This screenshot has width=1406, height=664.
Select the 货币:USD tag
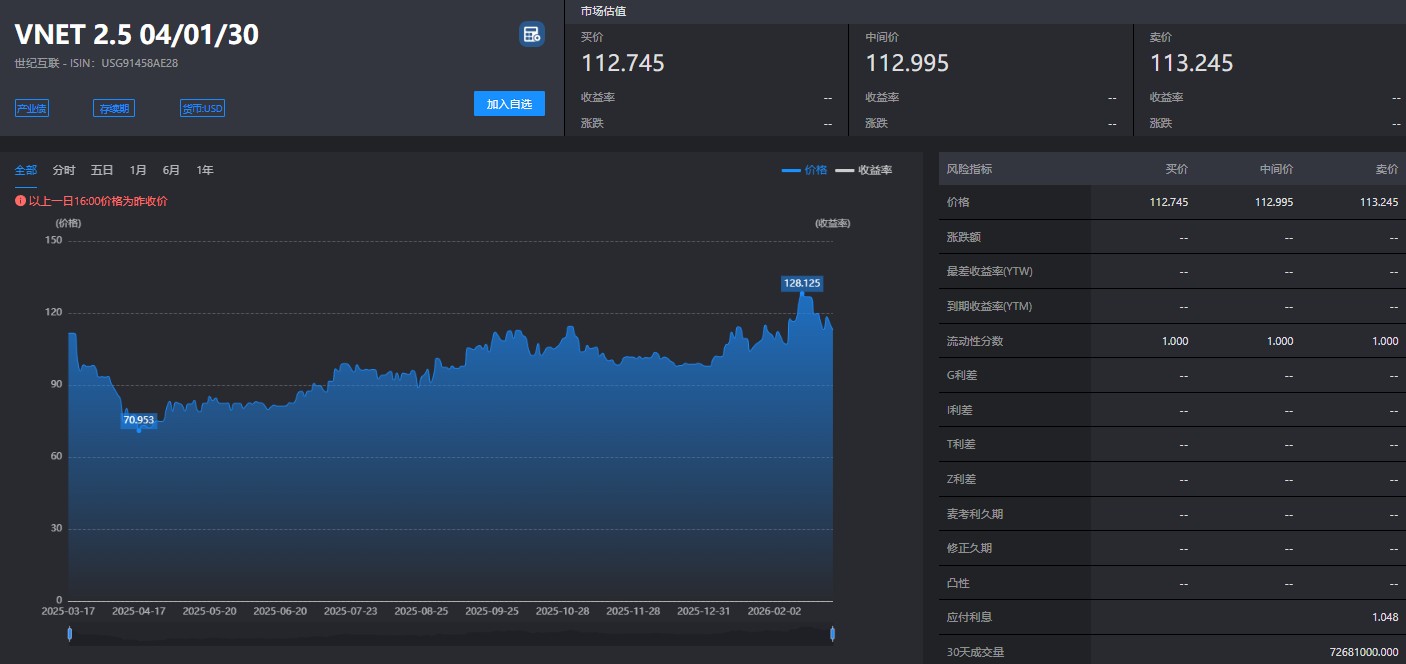coord(202,108)
